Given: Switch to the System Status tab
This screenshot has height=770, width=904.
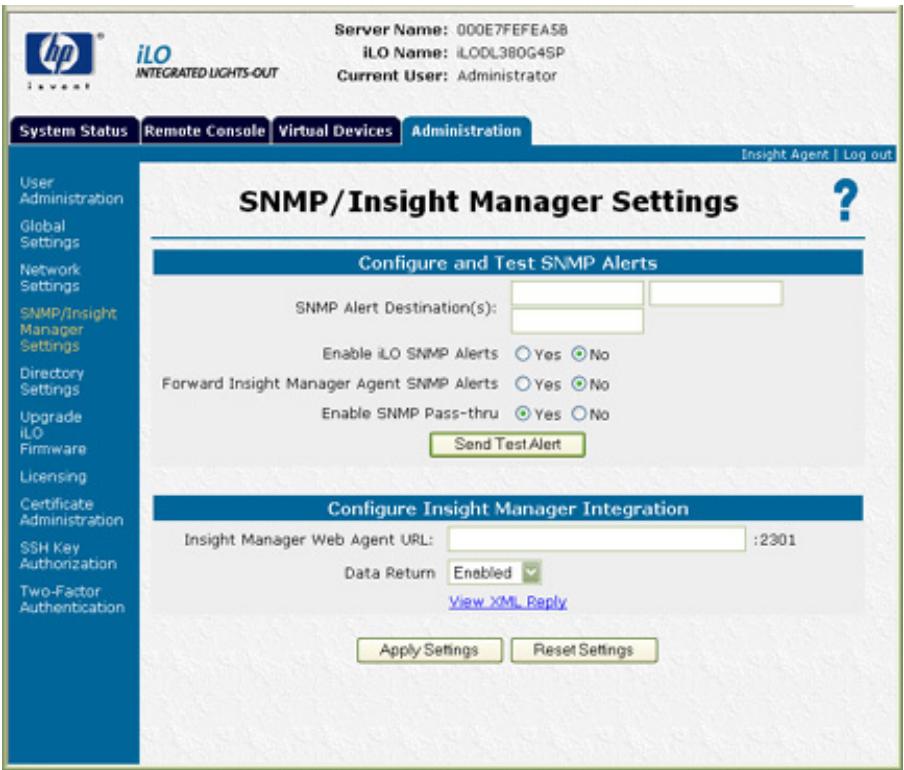Looking at the screenshot, I should tap(74, 130).
